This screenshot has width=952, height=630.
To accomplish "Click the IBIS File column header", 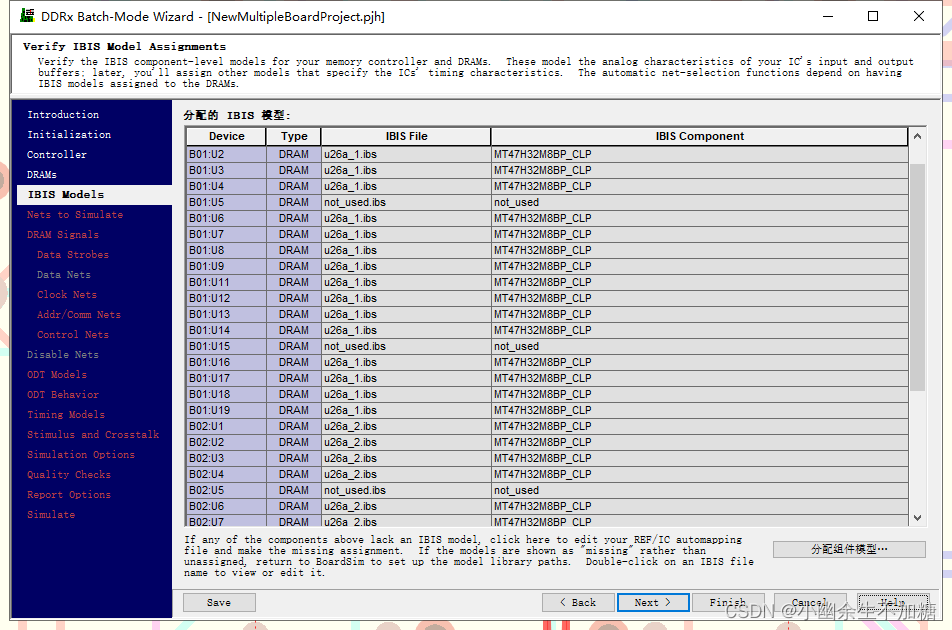I will (406, 137).
